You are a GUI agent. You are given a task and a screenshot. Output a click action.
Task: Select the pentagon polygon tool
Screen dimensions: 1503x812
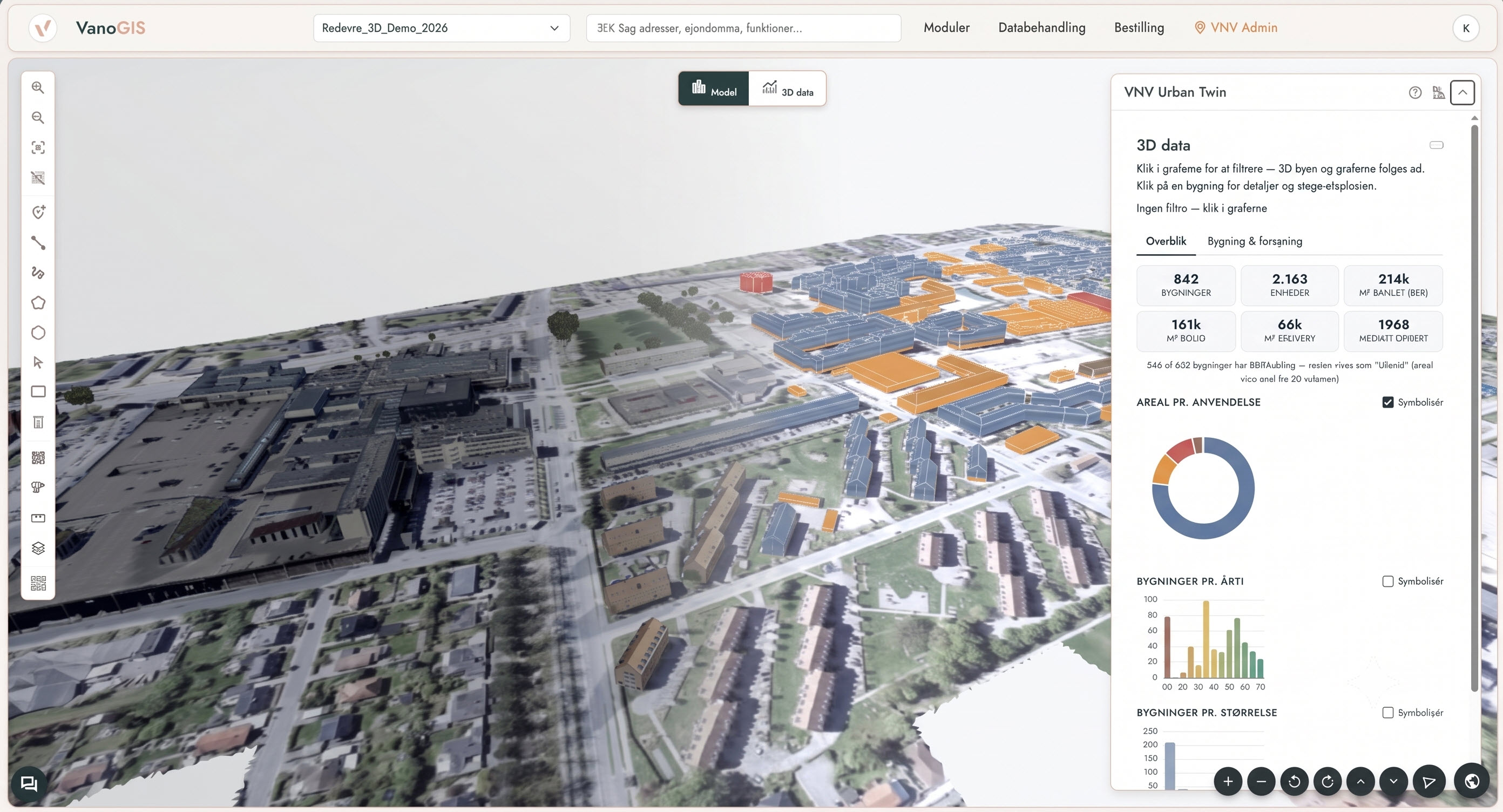click(x=38, y=303)
